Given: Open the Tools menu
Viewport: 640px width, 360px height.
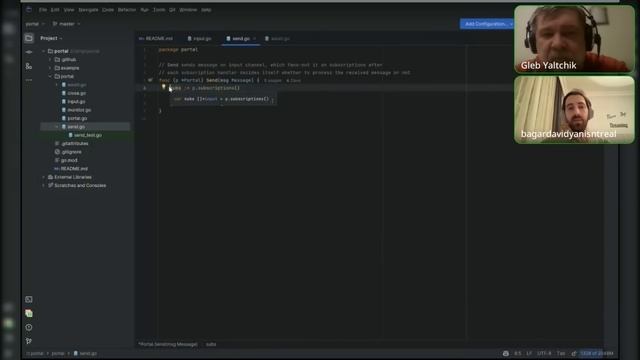Looking at the screenshot, I should (159, 10).
